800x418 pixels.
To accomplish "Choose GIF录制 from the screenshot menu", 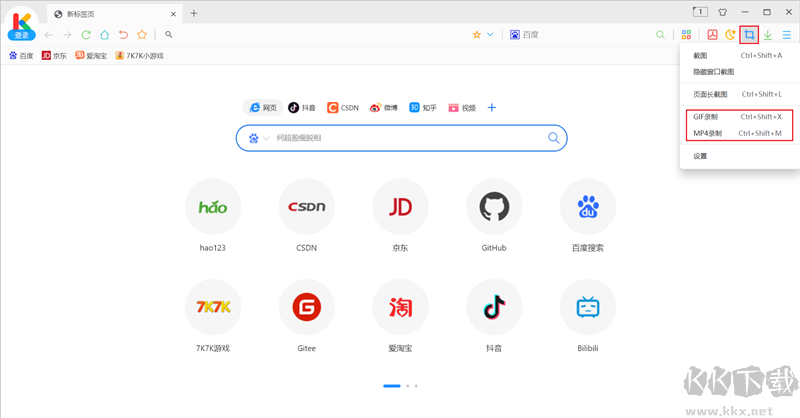I will coord(738,117).
